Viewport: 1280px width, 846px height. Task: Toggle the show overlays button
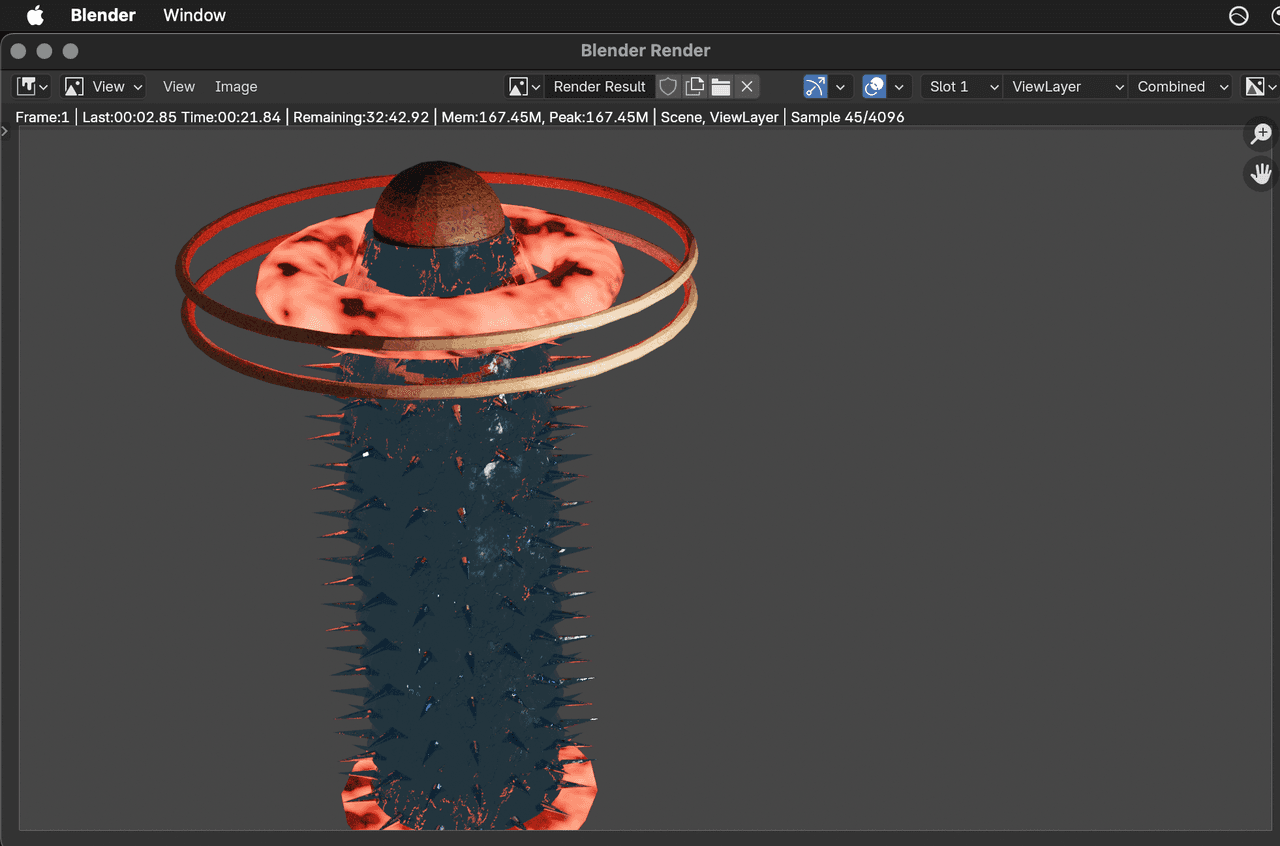click(875, 87)
